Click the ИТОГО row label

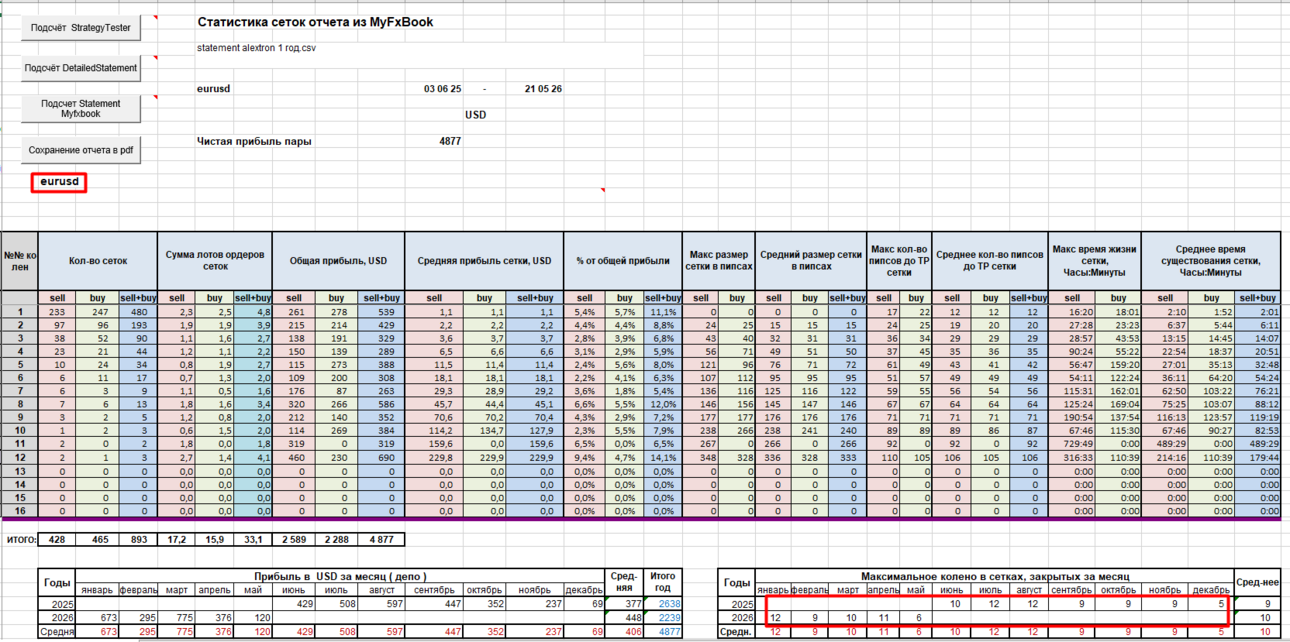pyautogui.click(x=21, y=539)
